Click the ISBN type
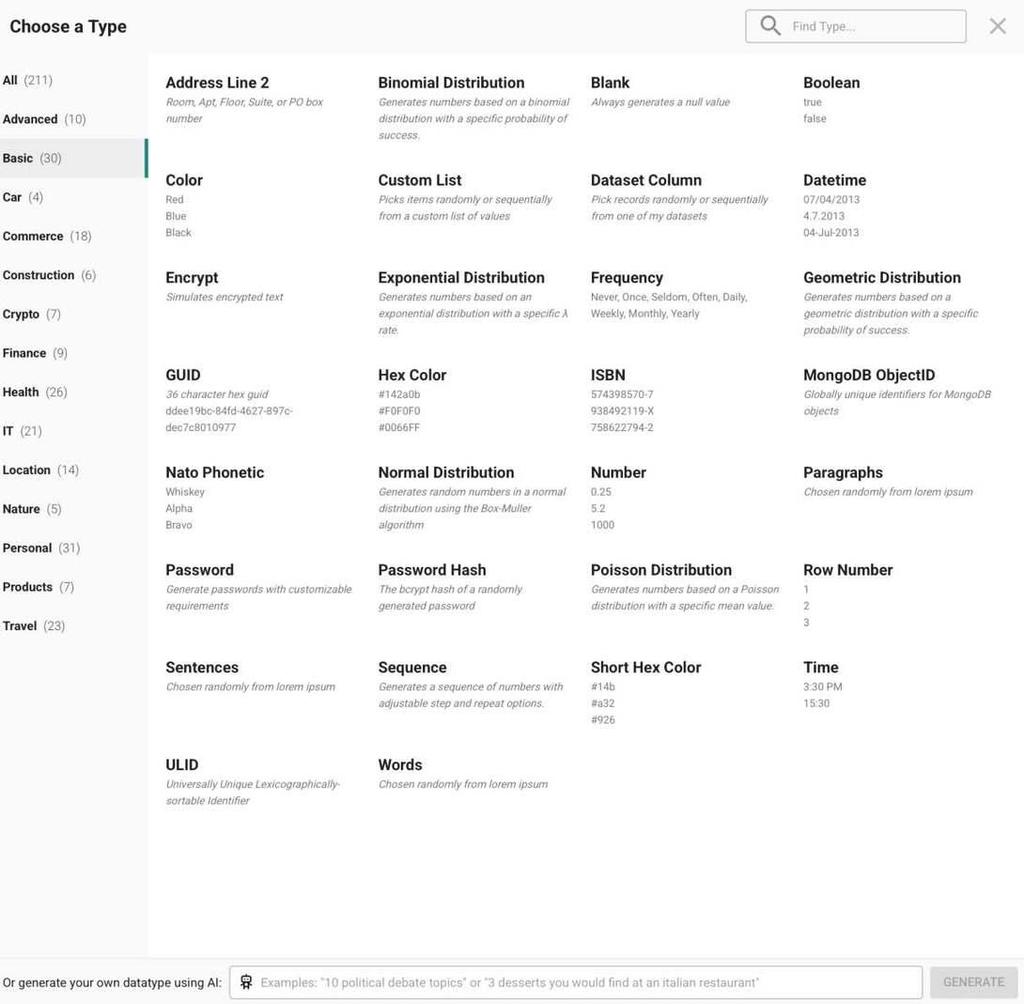This screenshot has width=1024, height=1004. click(x=608, y=375)
